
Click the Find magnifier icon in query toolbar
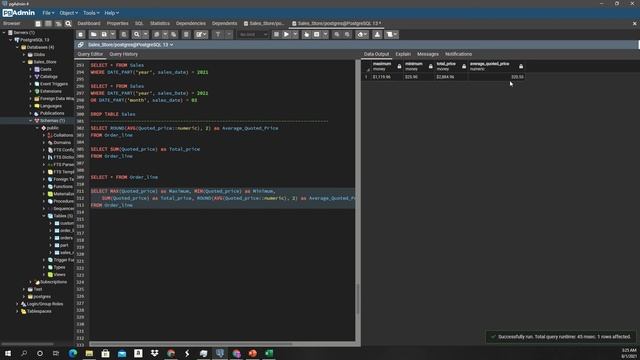coord(136,35)
